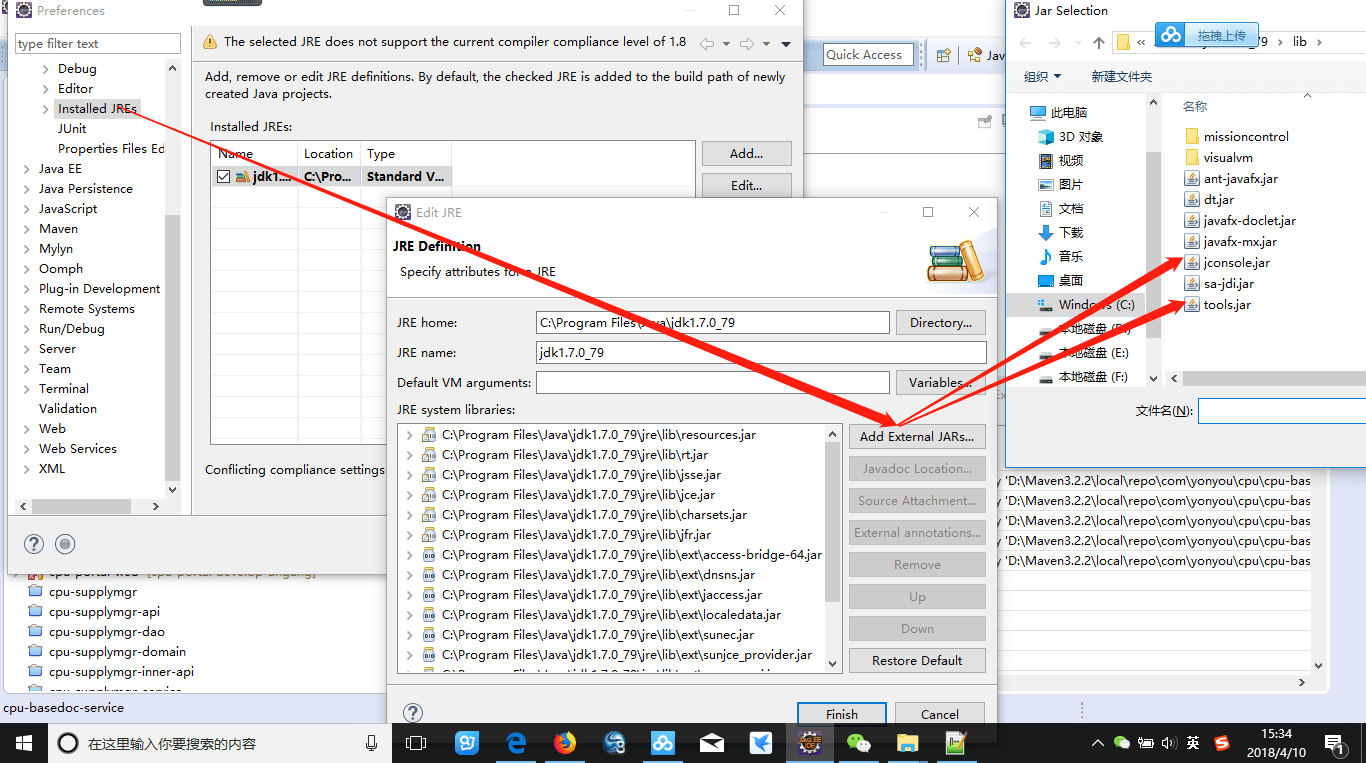Click the Add External JARs button
Image resolution: width=1366 pixels, height=763 pixels.
916,436
